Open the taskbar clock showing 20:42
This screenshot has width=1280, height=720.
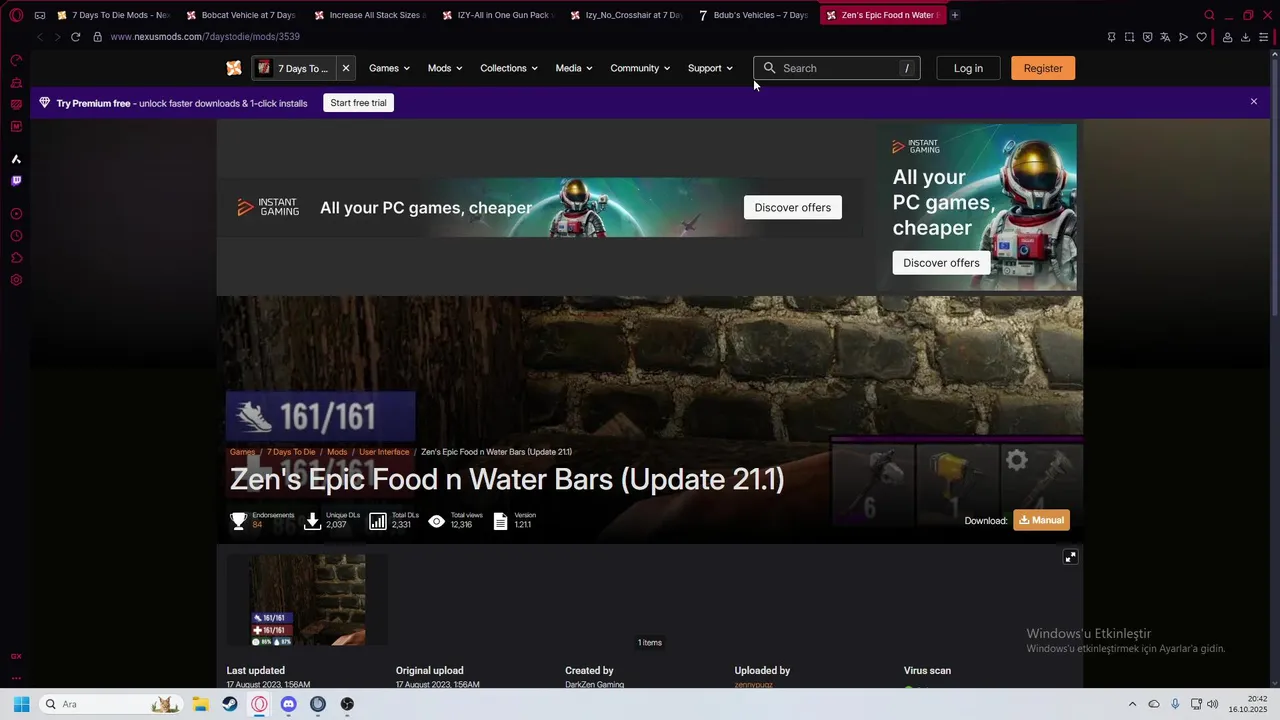point(1248,704)
